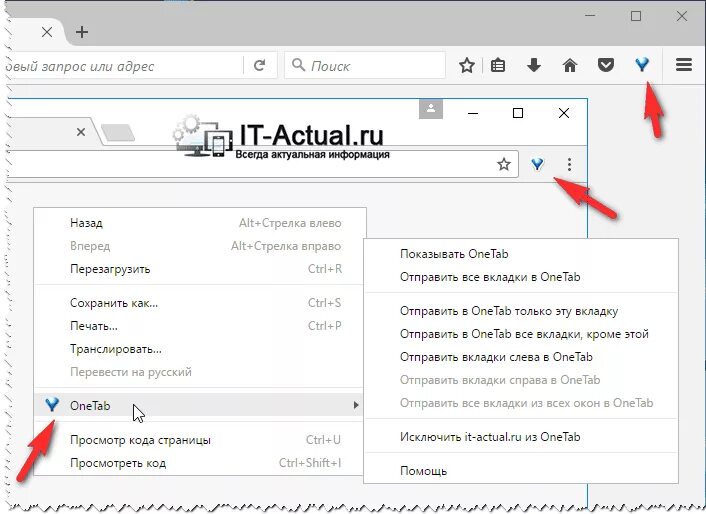Reload page in Firefox address bar
Image resolution: width=706 pixels, height=514 pixels.
point(259,66)
